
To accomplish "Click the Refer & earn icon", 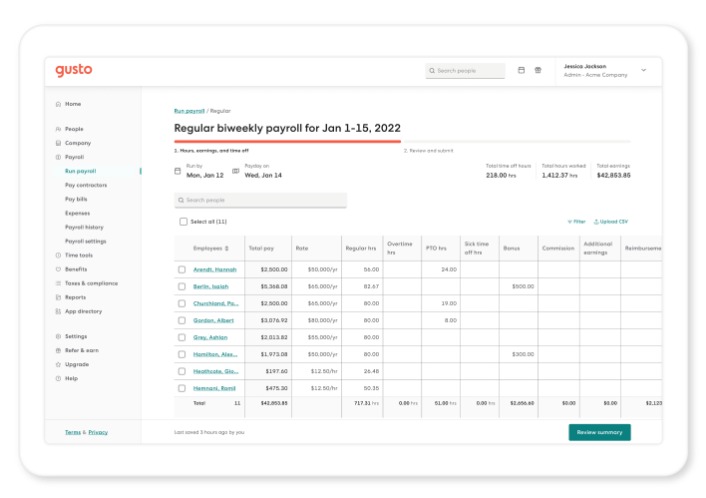I will [58, 350].
